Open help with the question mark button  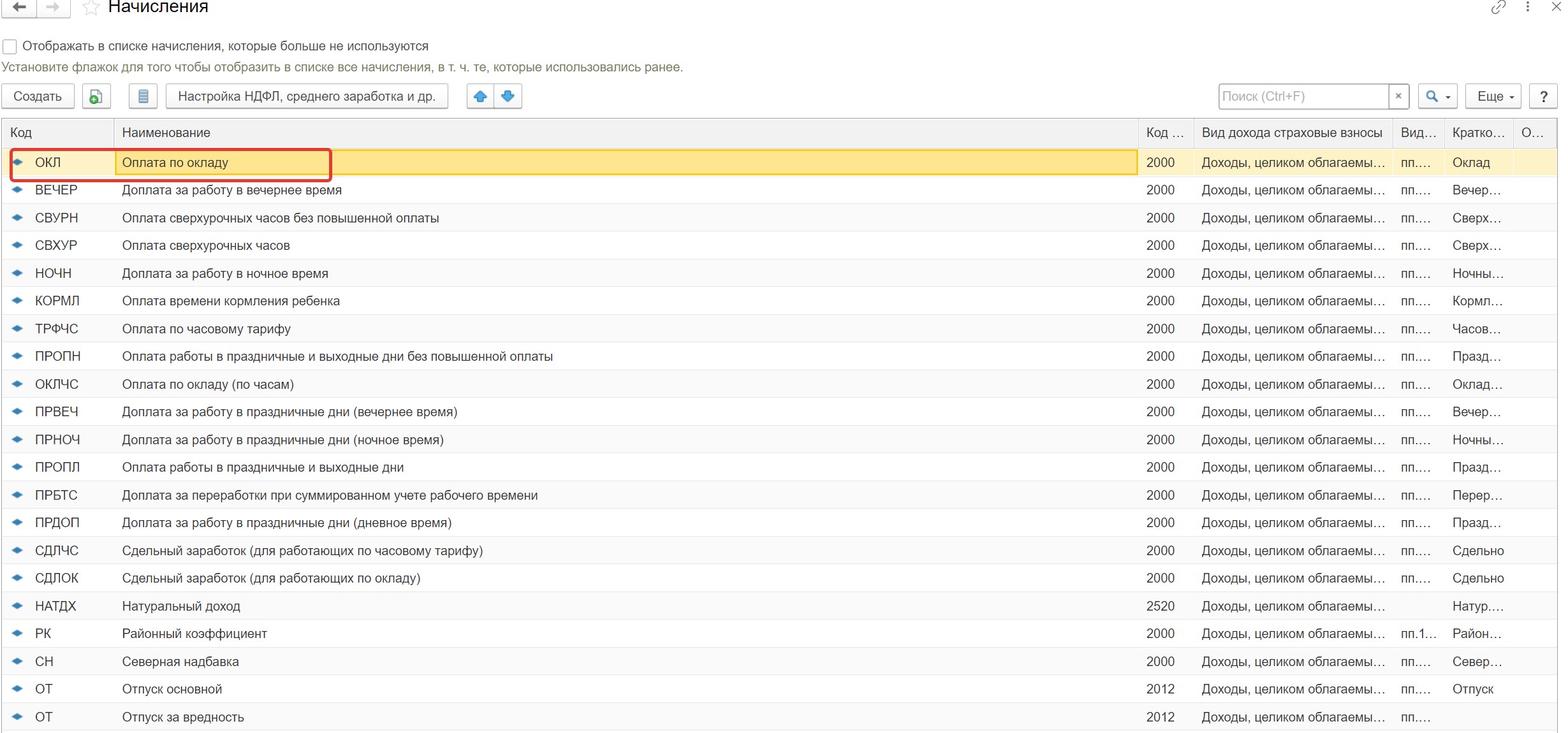(1543, 96)
